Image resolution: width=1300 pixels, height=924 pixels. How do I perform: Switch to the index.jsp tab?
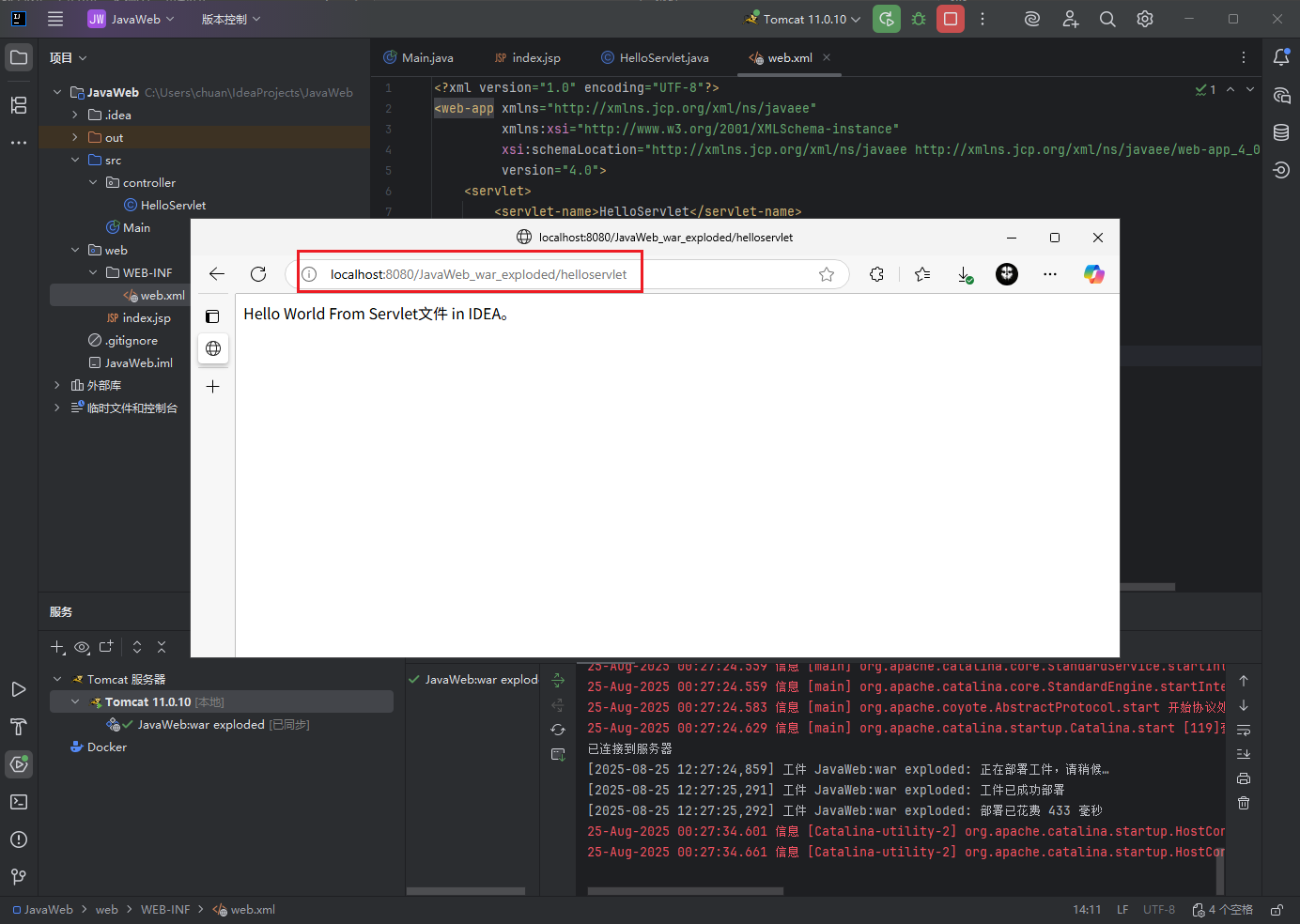tap(527, 57)
